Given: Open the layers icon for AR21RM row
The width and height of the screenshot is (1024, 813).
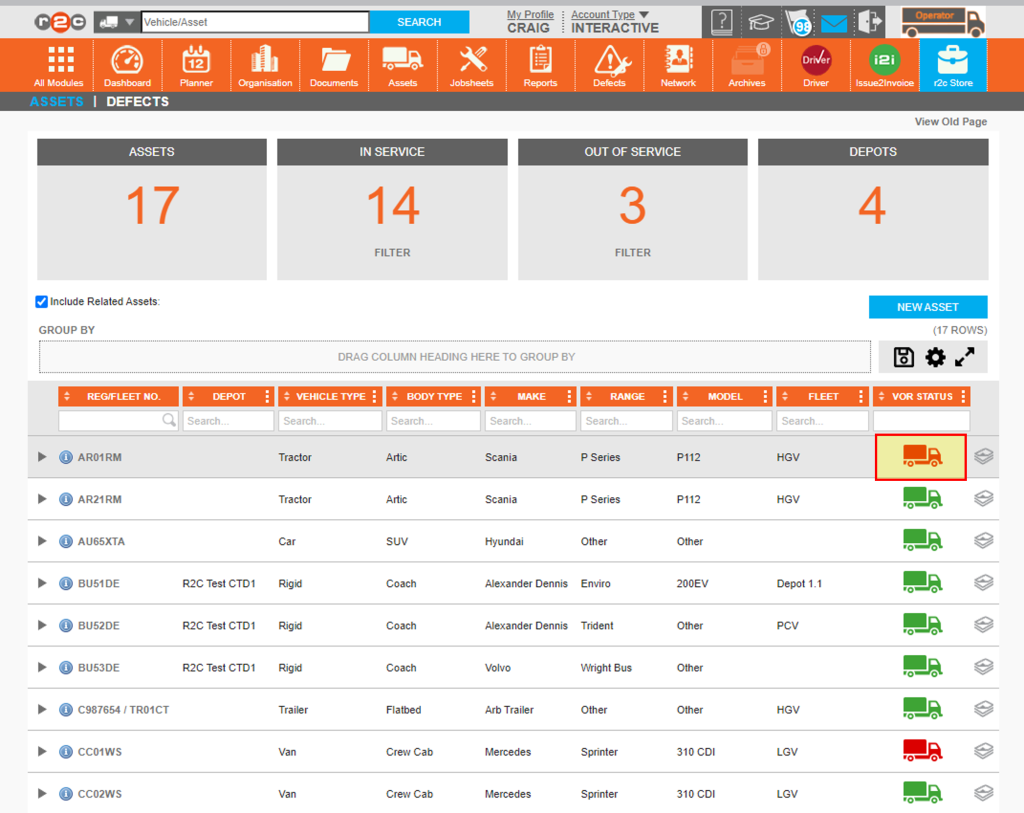Looking at the screenshot, I should pyautogui.click(x=984, y=498).
